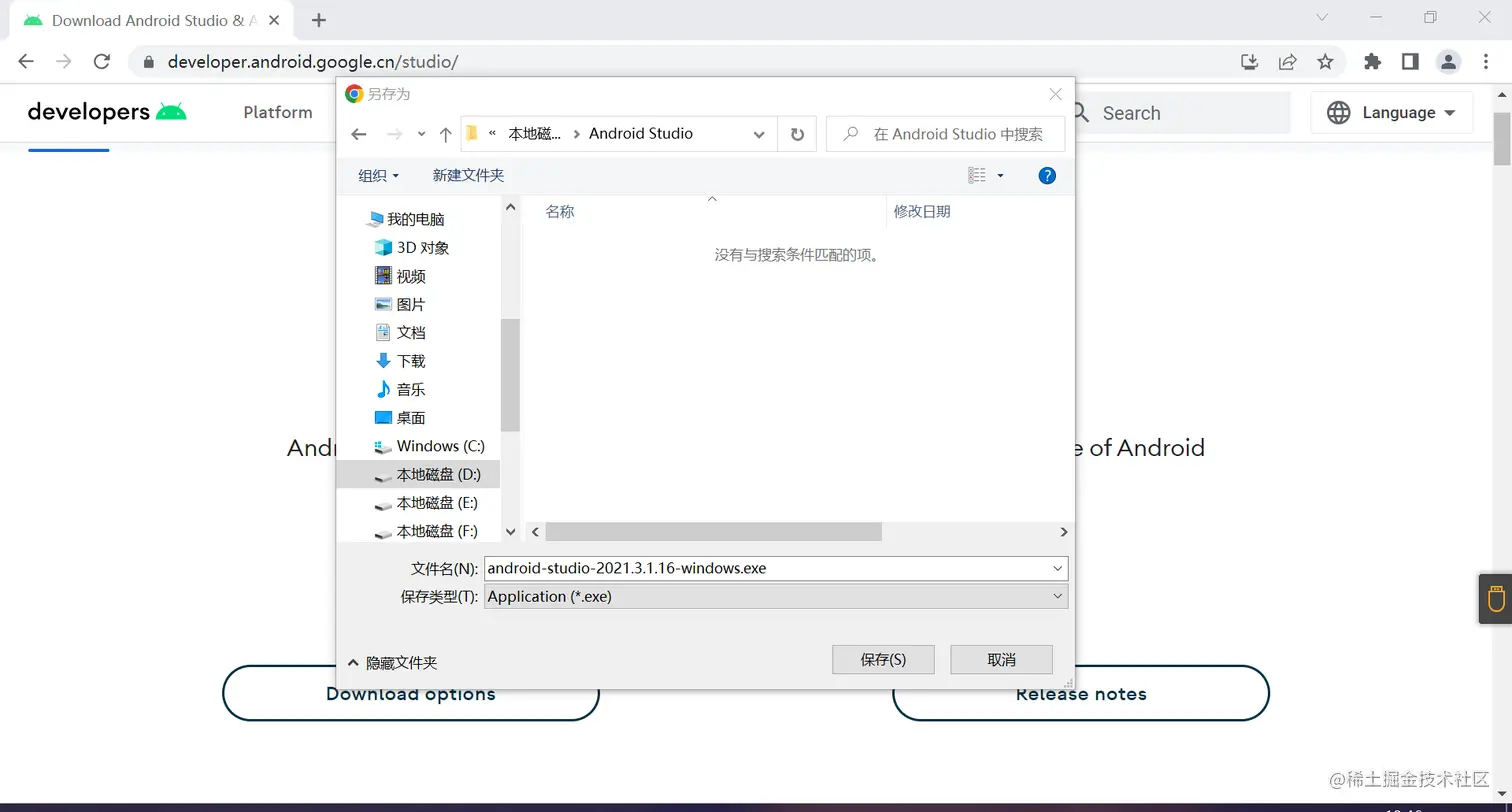Viewport: 1512px width, 812px height.
Task: Refresh the Android Studio folder view
Action: click(x=797, y=134)
